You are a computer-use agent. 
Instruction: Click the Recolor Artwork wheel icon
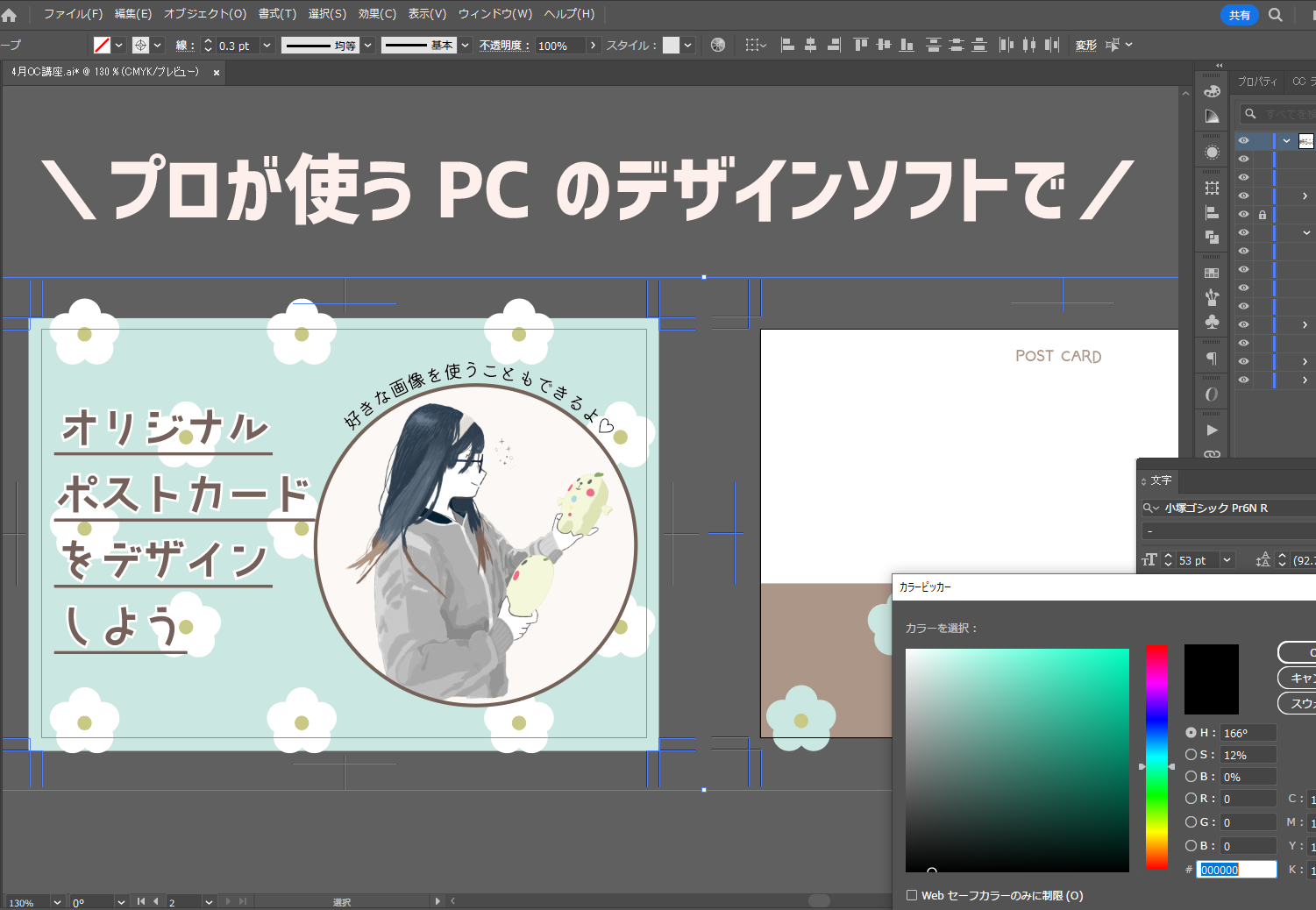tap(718, 45)
